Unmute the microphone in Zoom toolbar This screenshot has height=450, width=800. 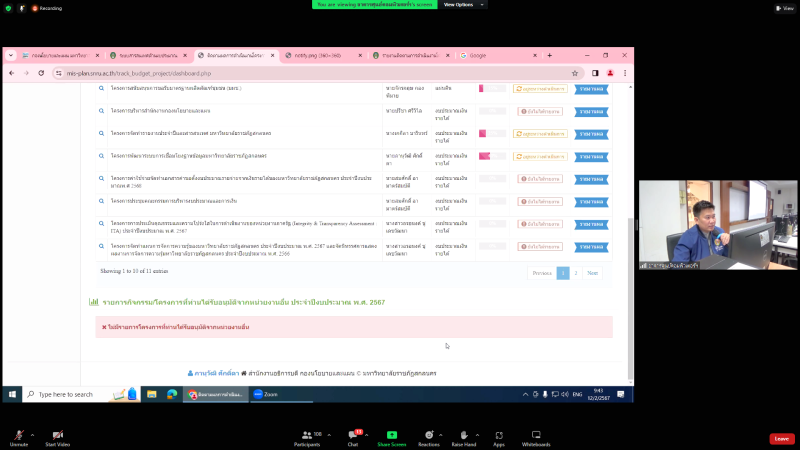click(18, 435)
